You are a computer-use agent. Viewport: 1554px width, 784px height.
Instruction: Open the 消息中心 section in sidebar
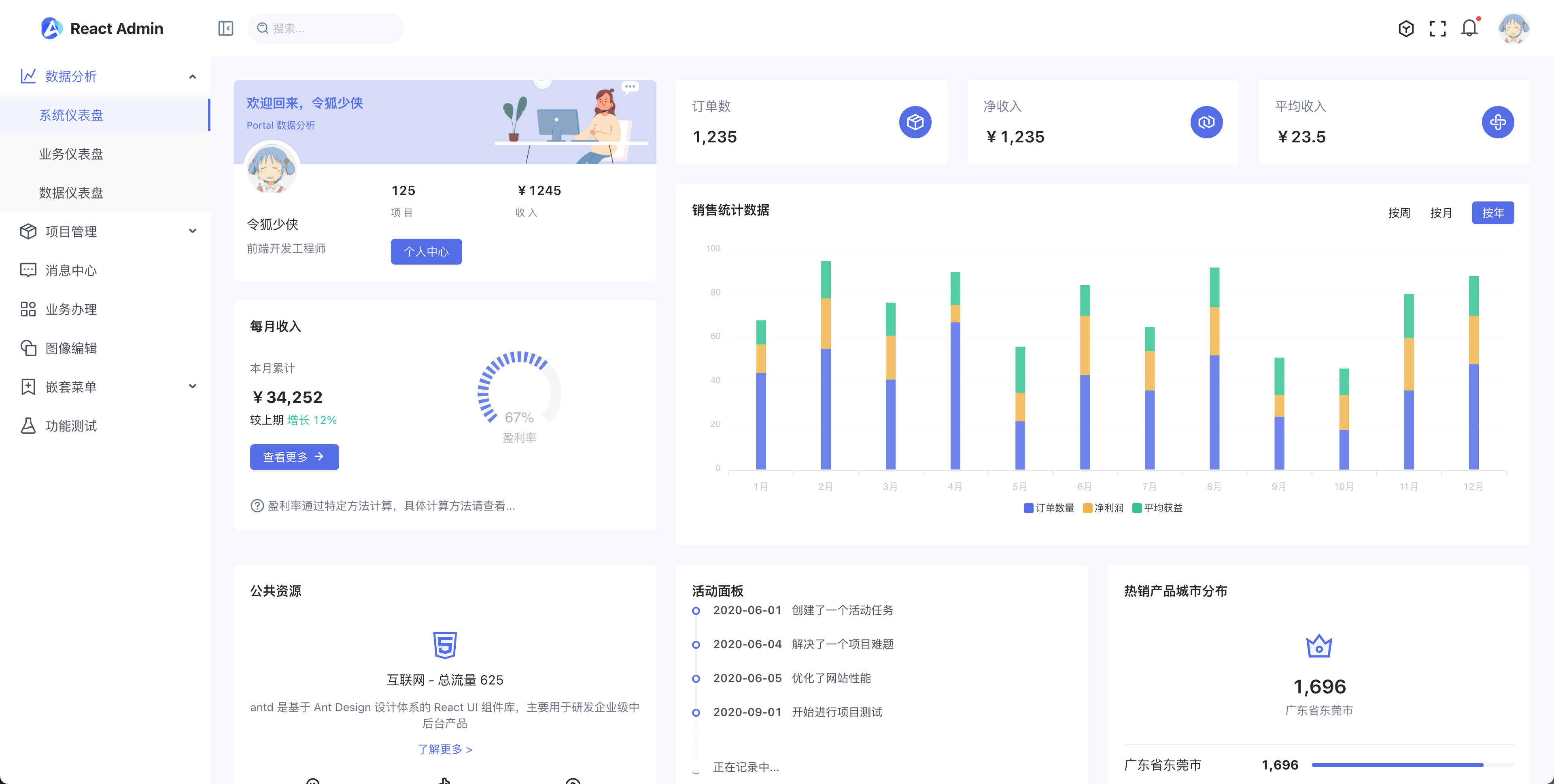point(70,270)
